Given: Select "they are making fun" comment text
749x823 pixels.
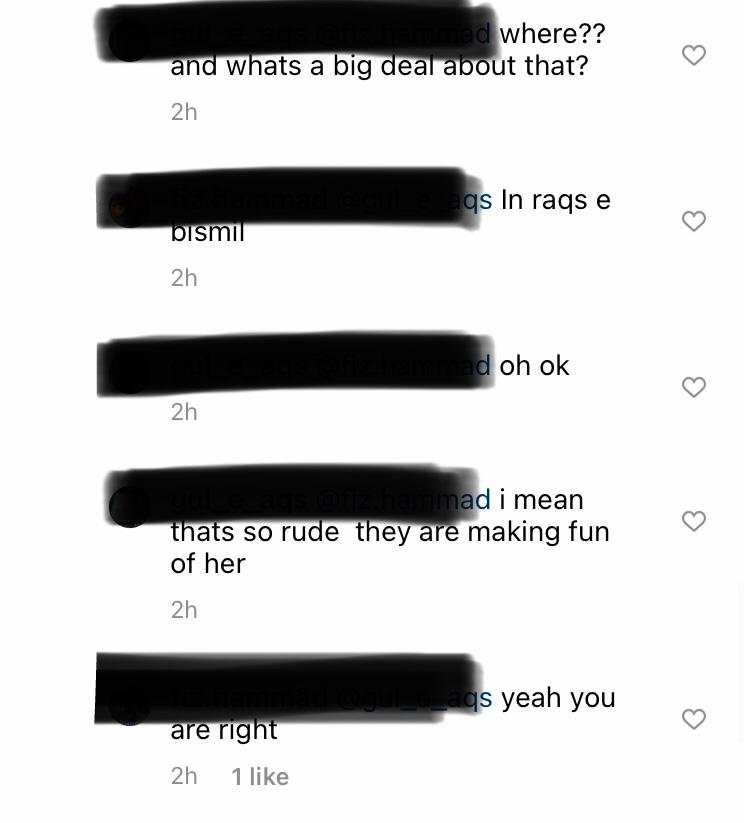Looking at the screenshot, I should click(x=482, y=532).
